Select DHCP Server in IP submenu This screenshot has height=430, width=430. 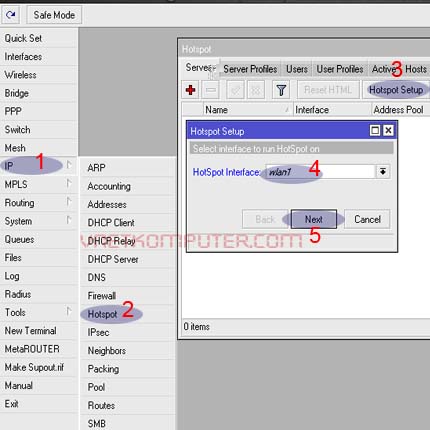(x=128, y=259)
